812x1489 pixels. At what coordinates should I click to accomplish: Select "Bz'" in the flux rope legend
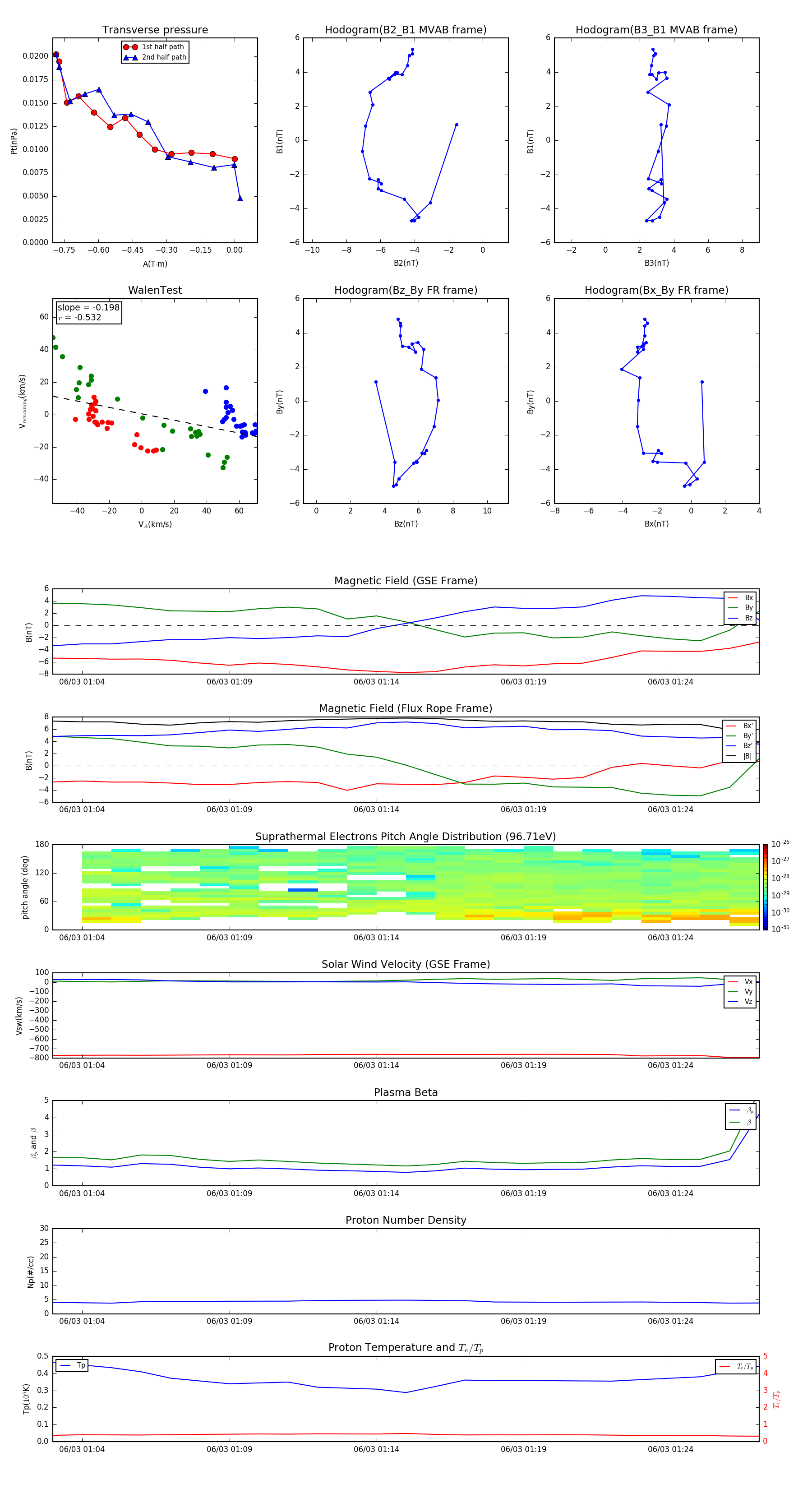coord(740,746)
